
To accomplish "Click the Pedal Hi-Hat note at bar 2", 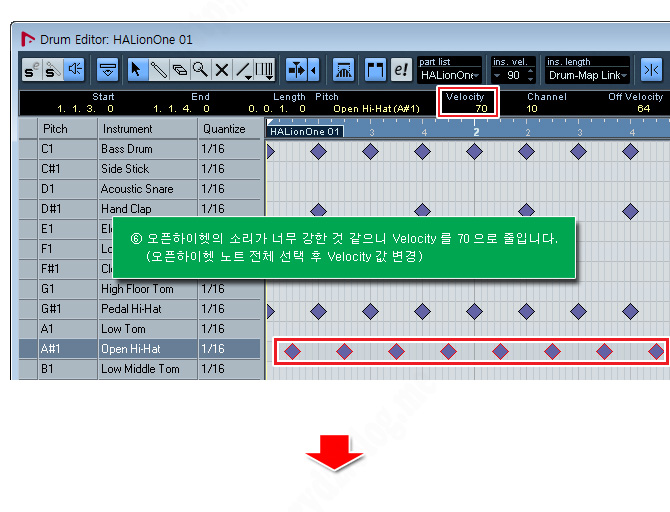I will (474, 312).
